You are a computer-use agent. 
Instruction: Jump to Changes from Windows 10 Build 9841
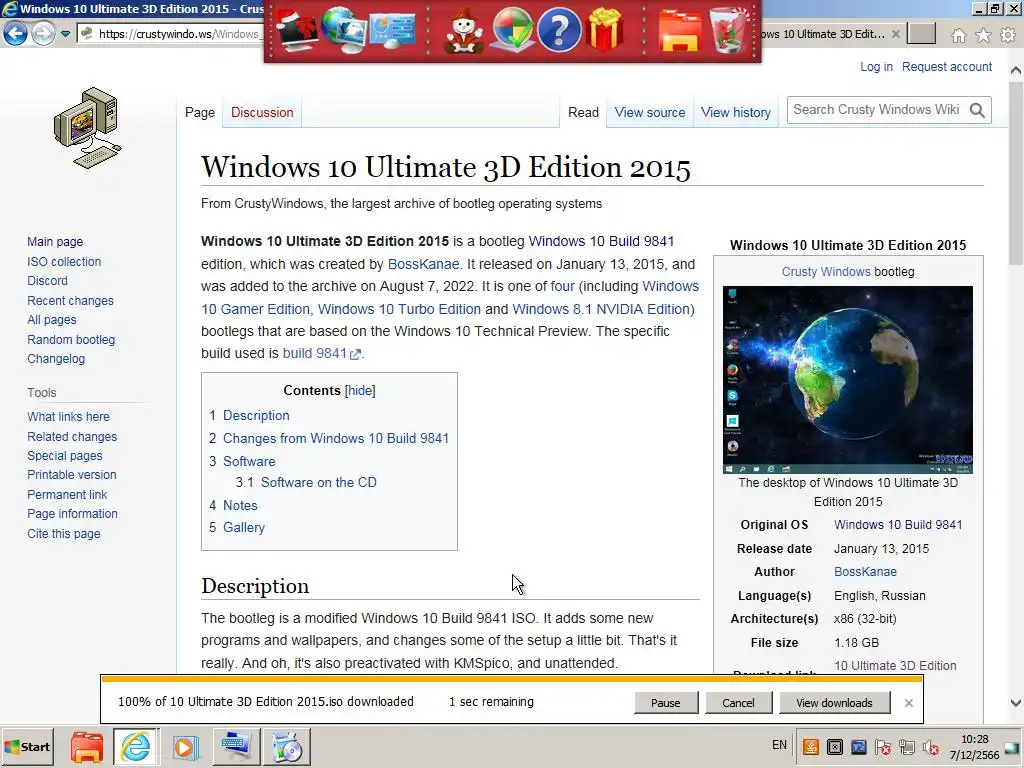click(x=336, y=438)
